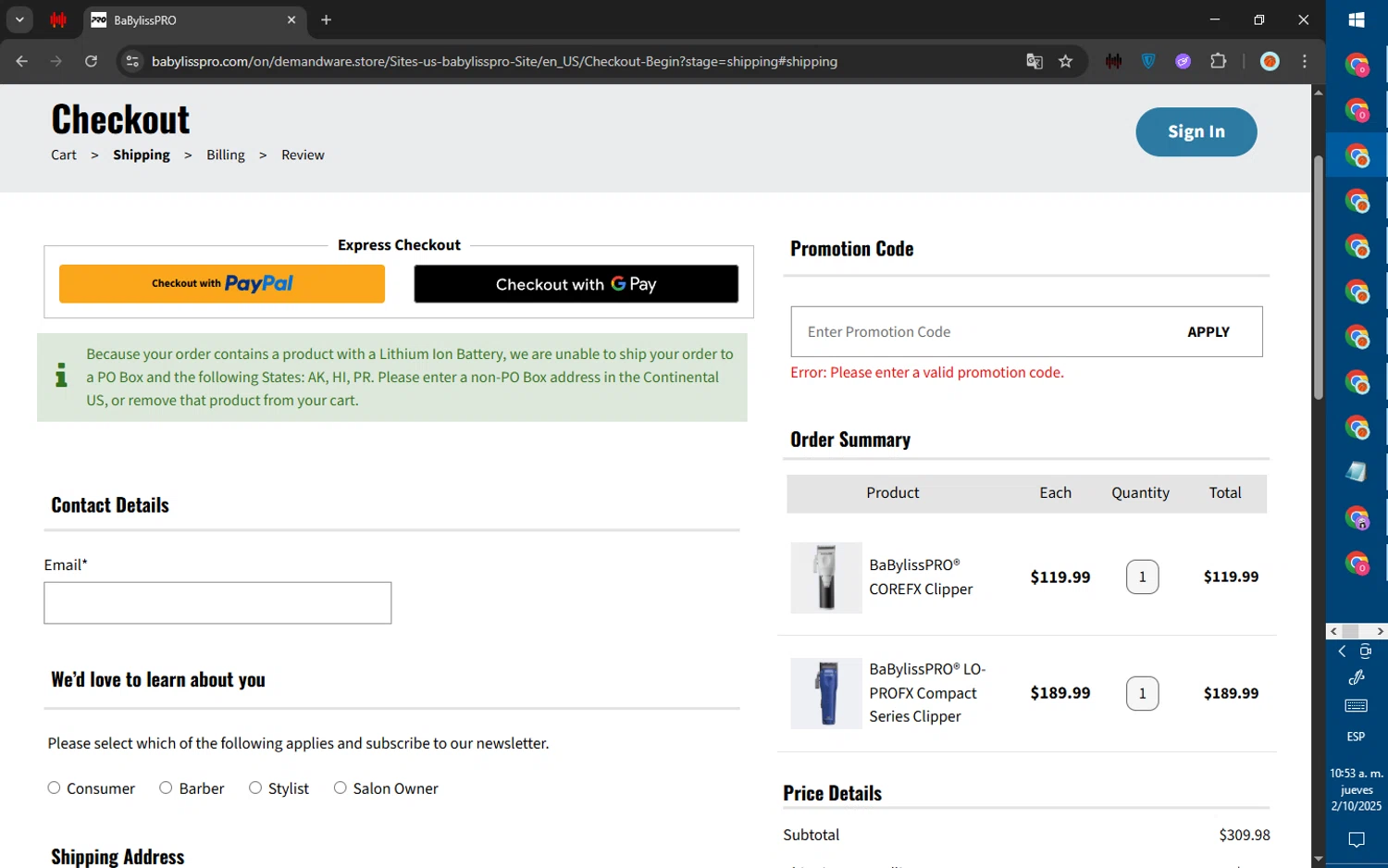Click the Sign In button
The width and height of the screenshot is (1388, 868).
[x=1196, y=131]
